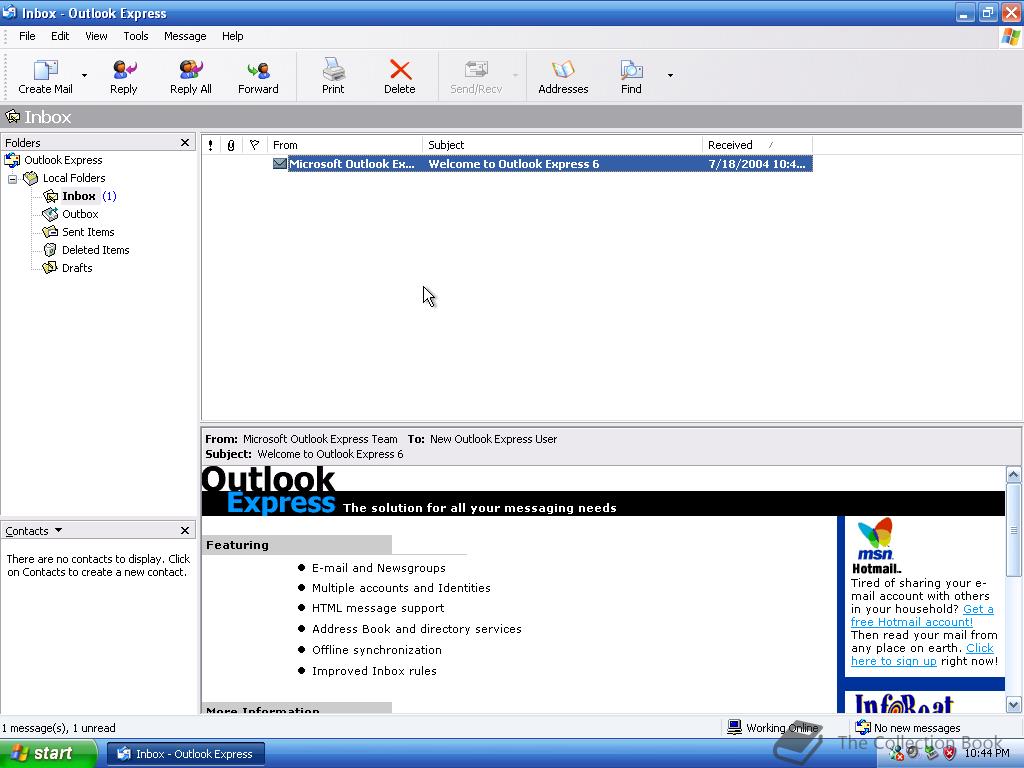Image resolution: width=1024 pixels, height=768 pixels.
Task: Click the Get a free Hotmail account link
Action: click(921, 615)
